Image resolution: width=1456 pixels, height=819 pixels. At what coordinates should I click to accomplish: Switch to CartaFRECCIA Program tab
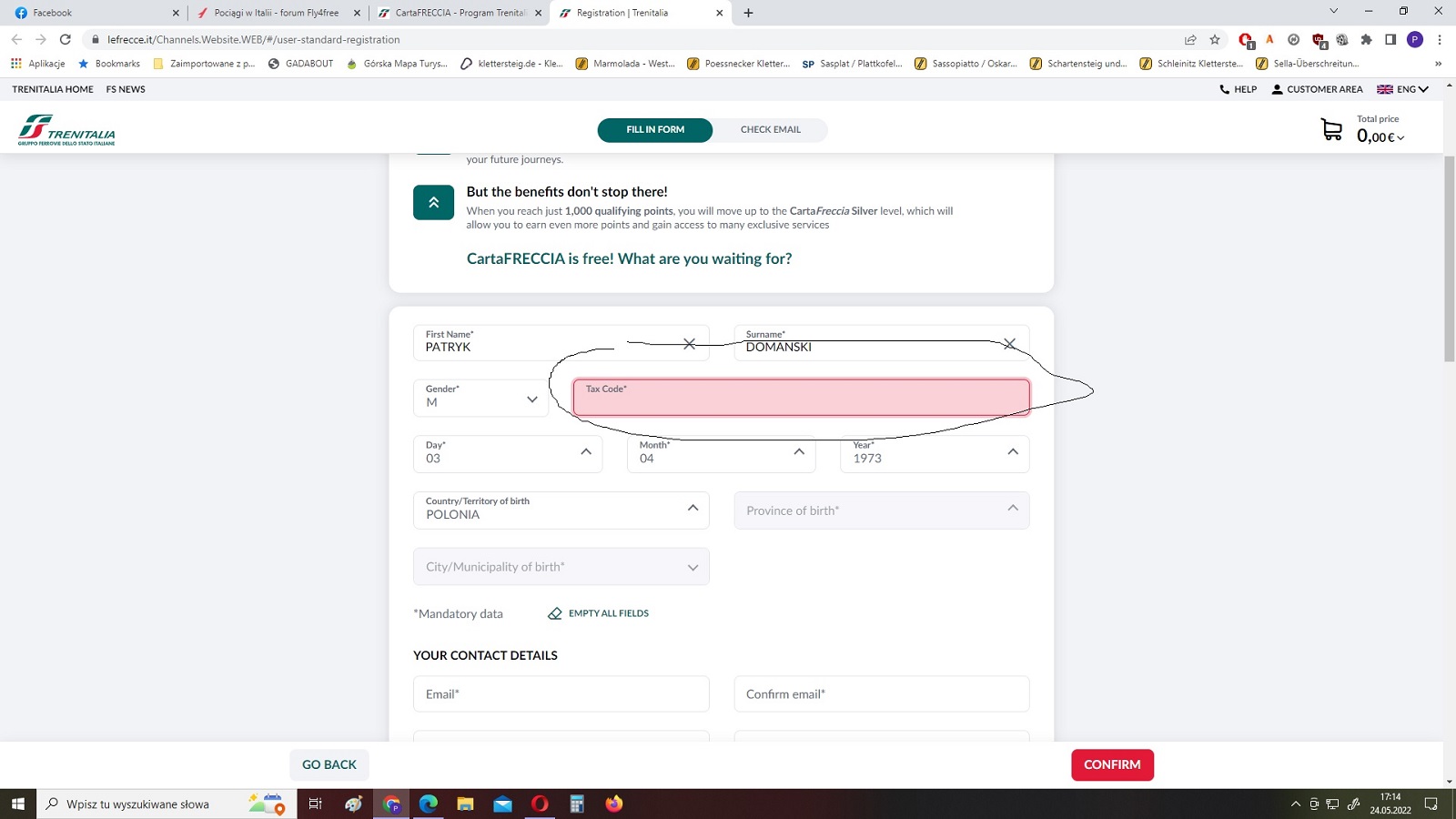460,13
